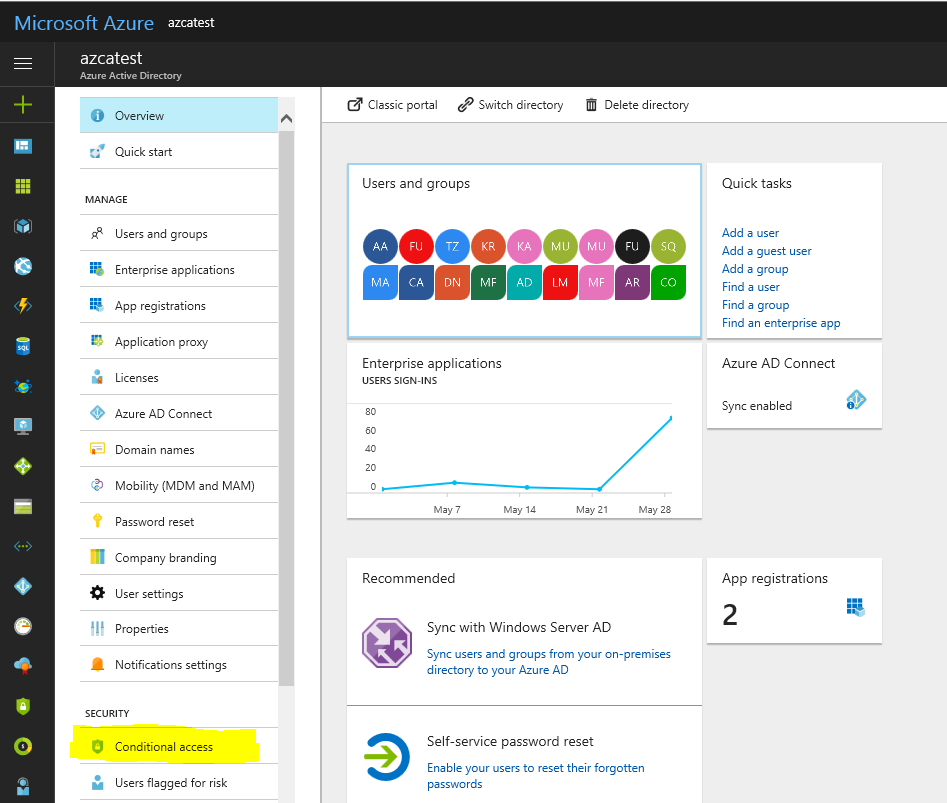
Task: Open Password reset menu item
Action: point(179,522)
